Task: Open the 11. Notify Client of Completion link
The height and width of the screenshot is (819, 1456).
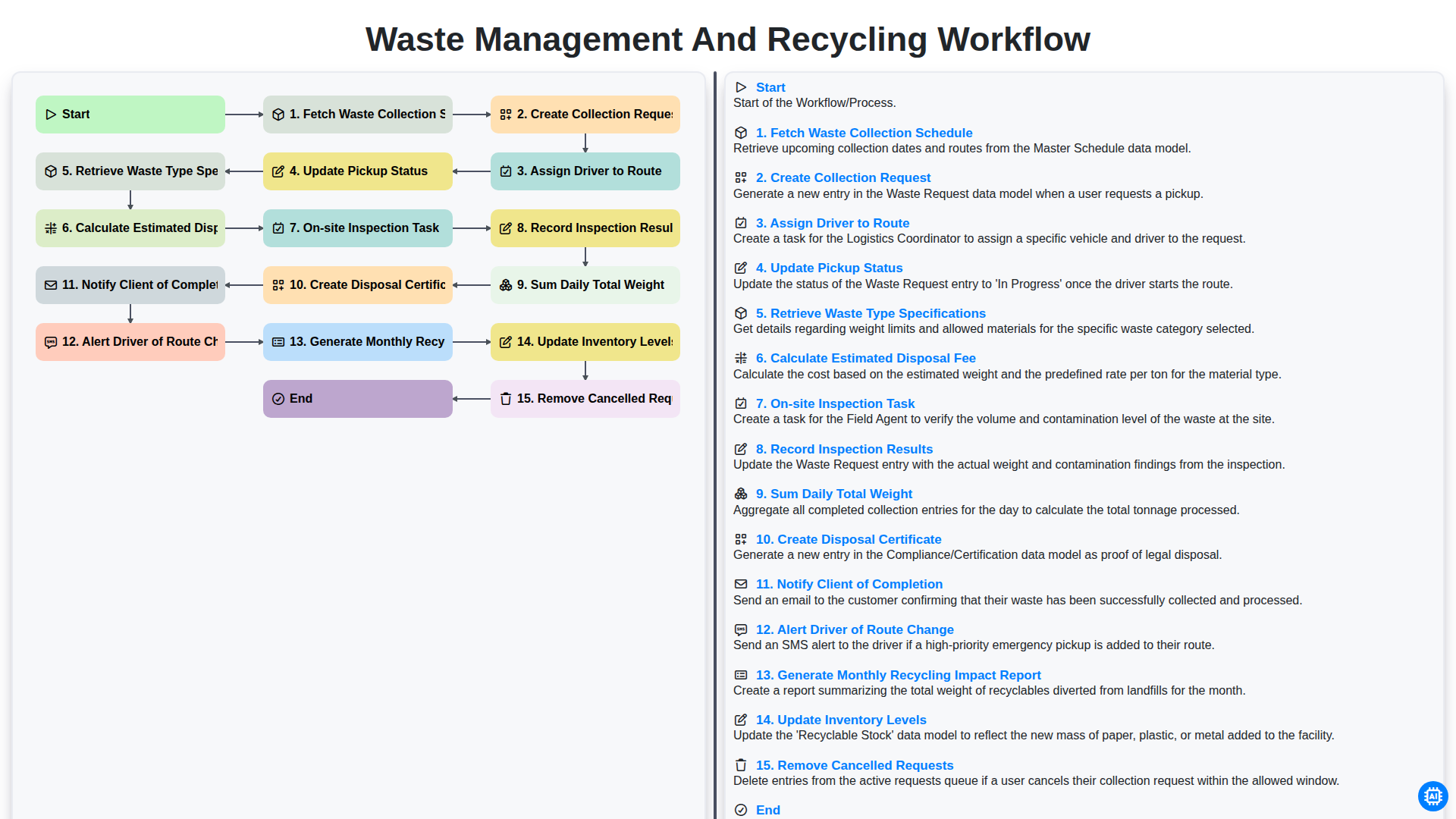Action: [849, 584]
